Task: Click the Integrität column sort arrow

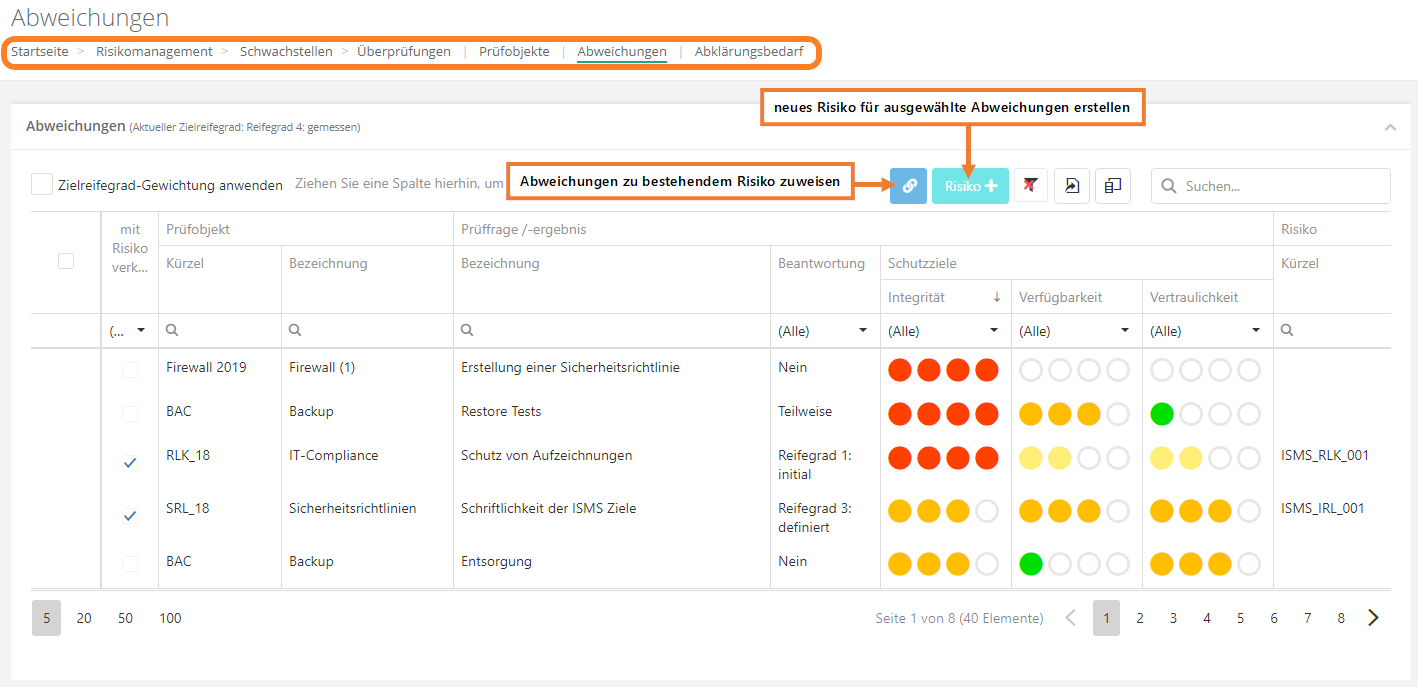Action: (996, 297)
